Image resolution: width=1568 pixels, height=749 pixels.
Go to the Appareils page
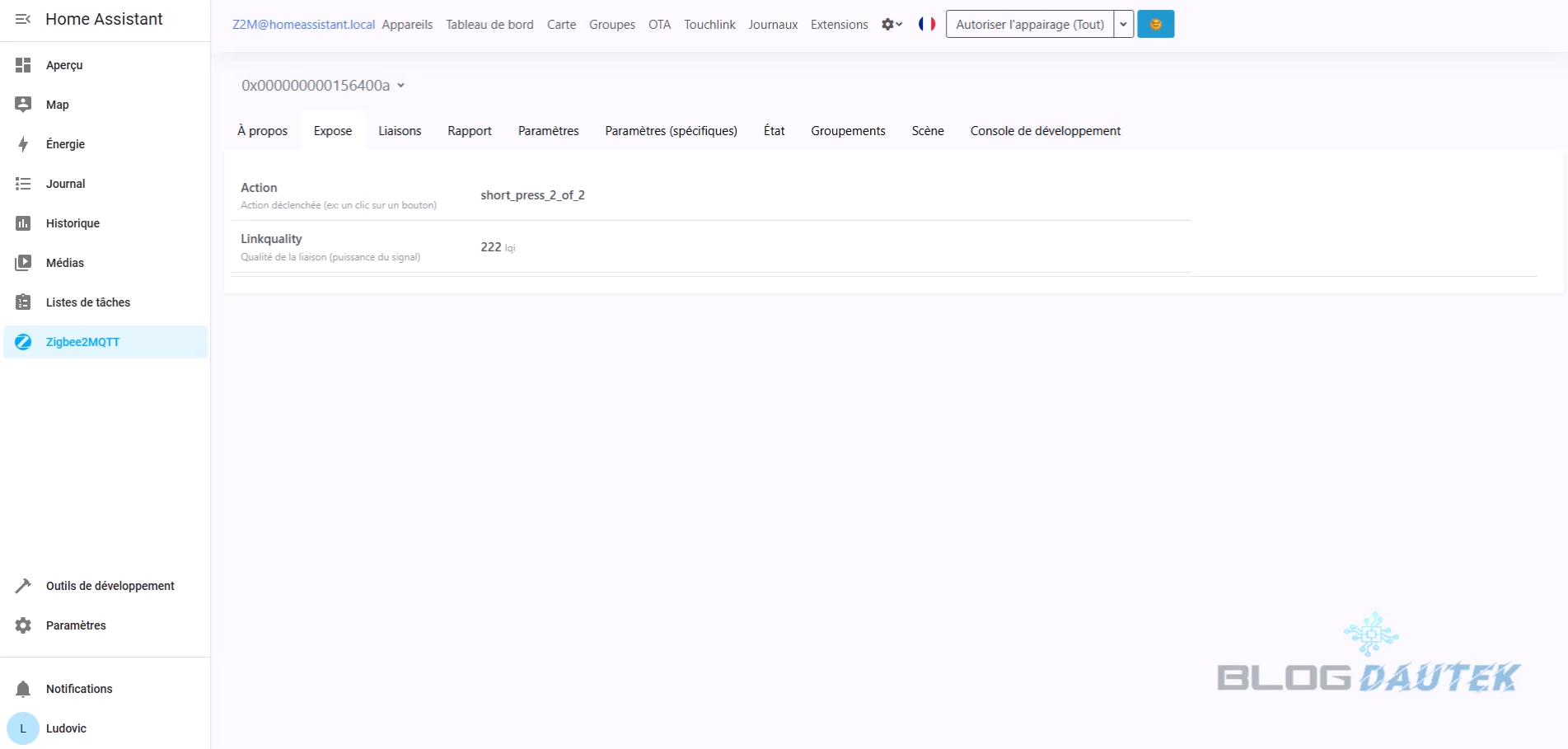[x=407, y=25]
